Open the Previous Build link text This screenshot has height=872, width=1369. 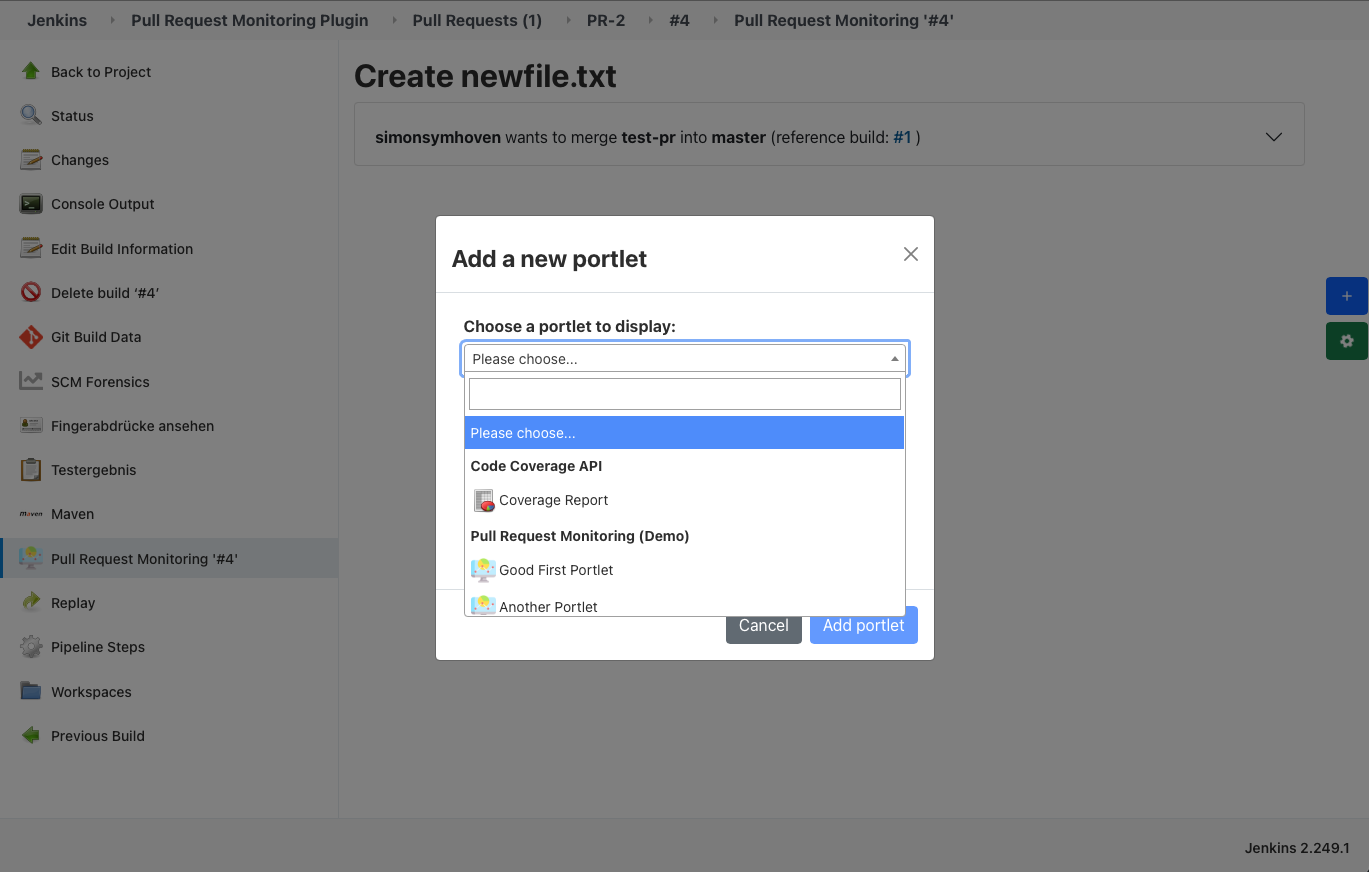[98, 736]
